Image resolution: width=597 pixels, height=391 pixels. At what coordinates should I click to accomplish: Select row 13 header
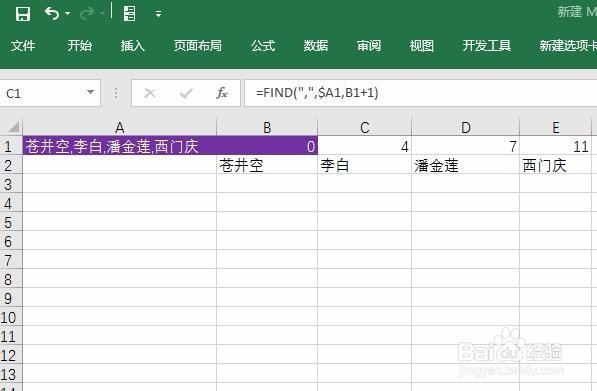pyautogui.click(x=11, y=374)
